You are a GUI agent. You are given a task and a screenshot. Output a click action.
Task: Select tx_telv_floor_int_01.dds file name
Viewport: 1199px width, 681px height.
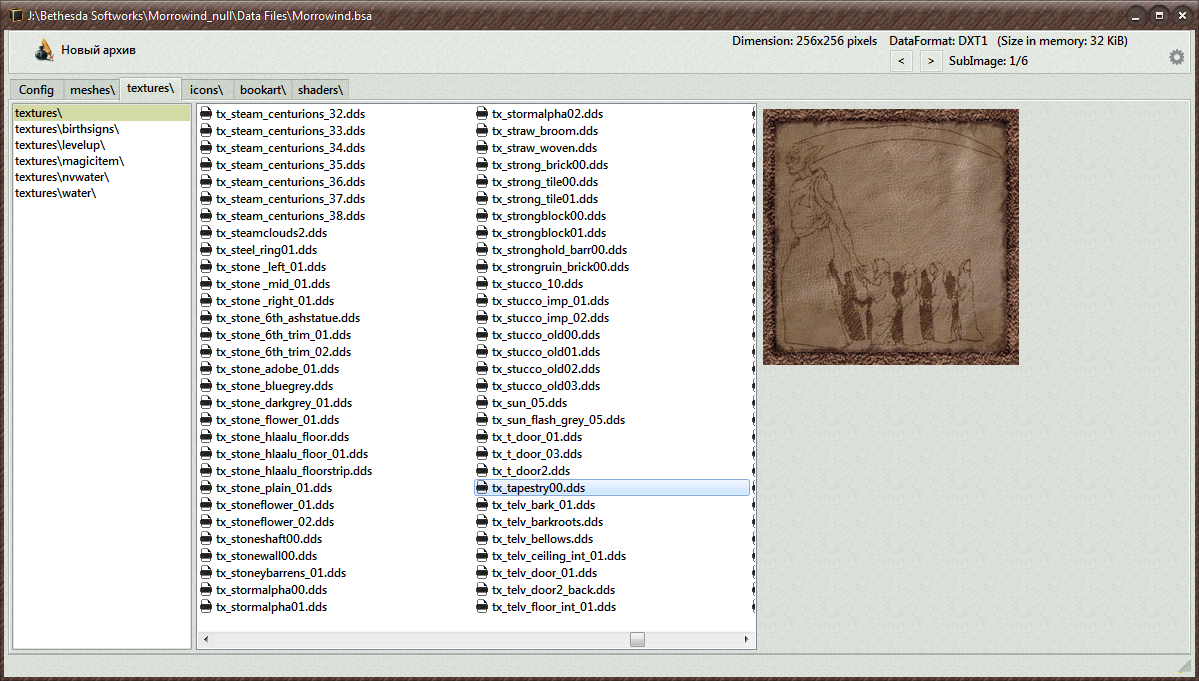(554, 607)
